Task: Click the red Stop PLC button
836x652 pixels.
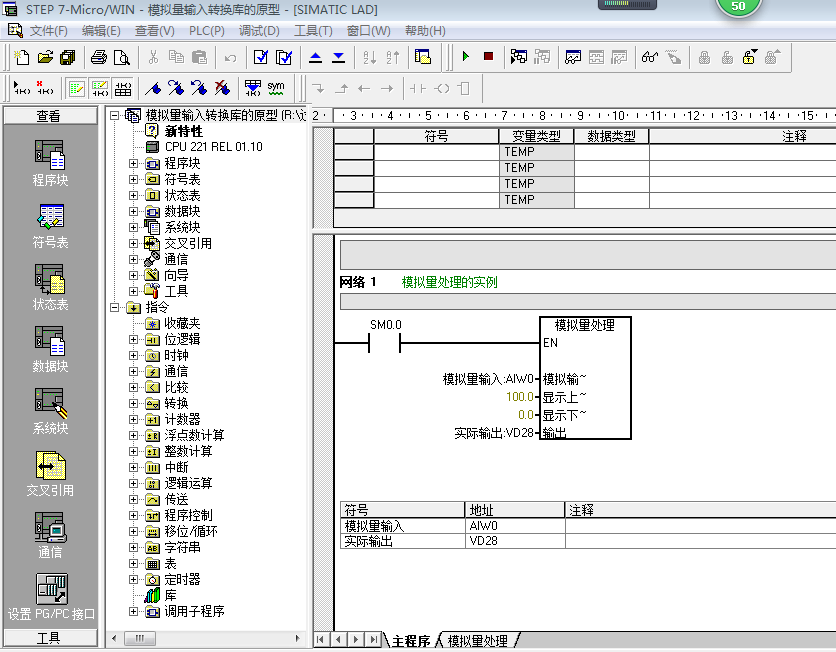Action: (x=488, y=57)
